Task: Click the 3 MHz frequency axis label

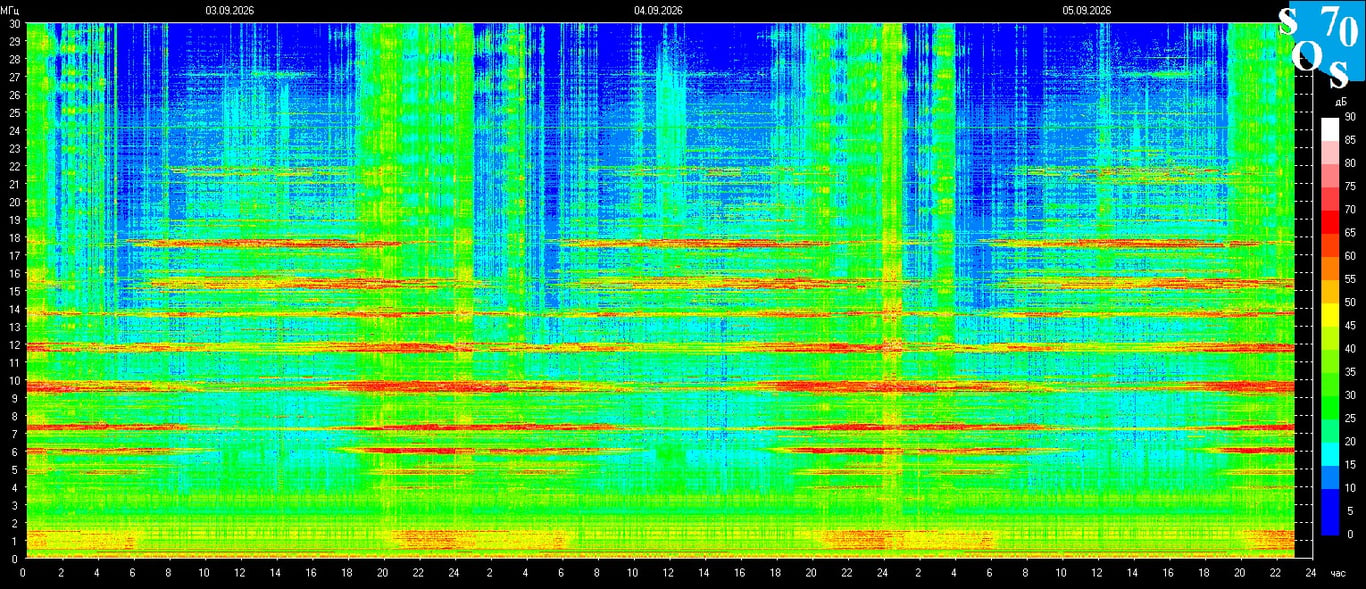Action: pos(16,505)
